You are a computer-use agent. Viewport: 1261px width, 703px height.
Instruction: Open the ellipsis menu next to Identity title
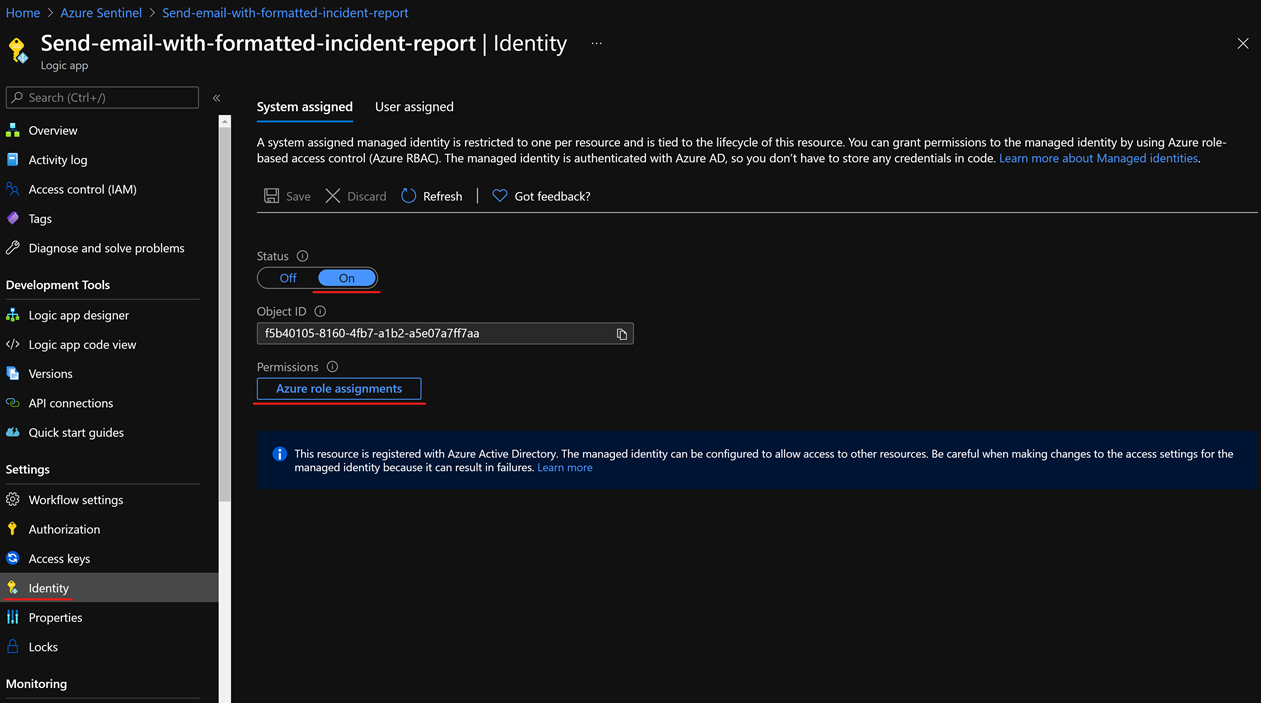pyautogui.click(x=596, y=44)
